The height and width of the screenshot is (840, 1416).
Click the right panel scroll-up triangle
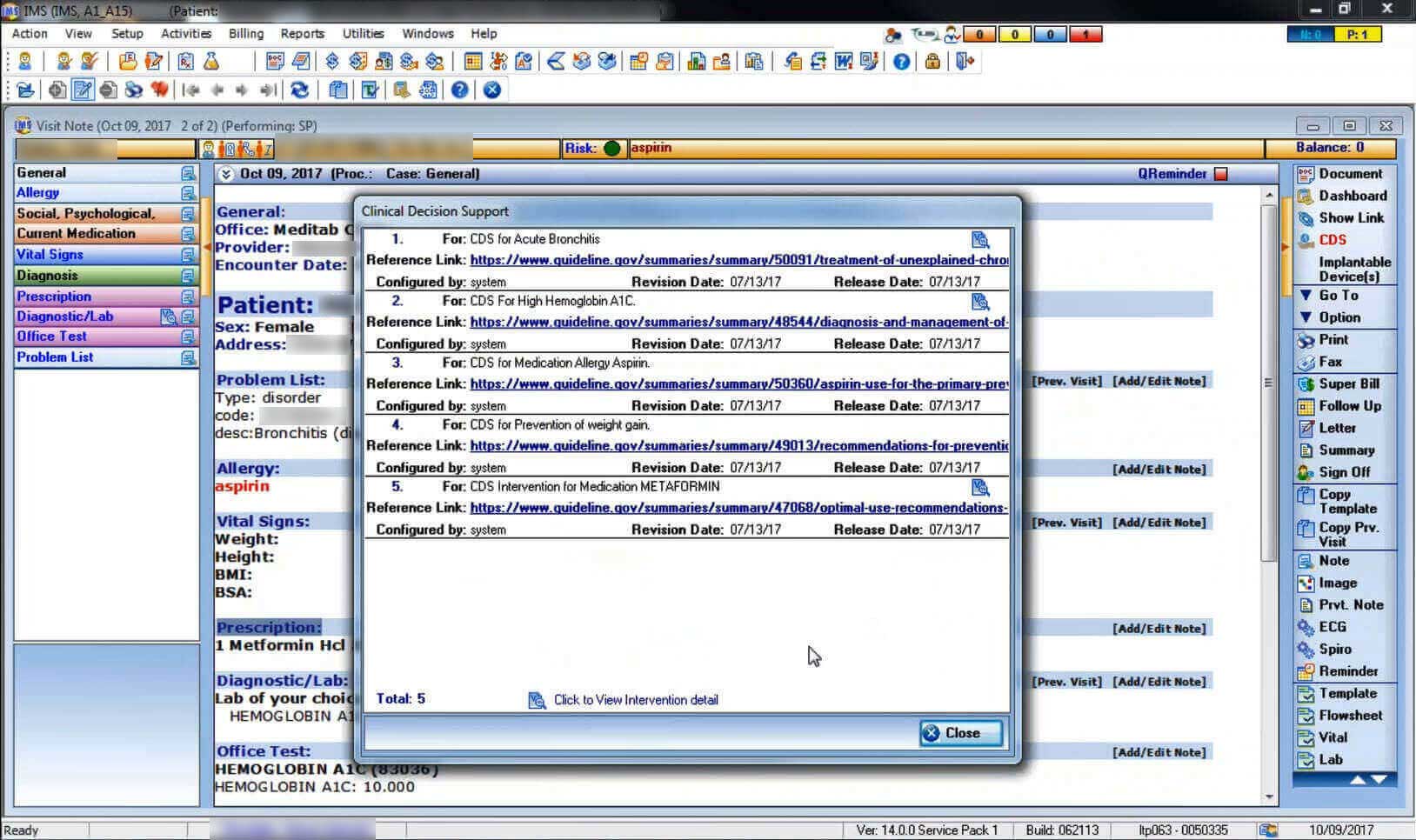tap(1358, 780)
